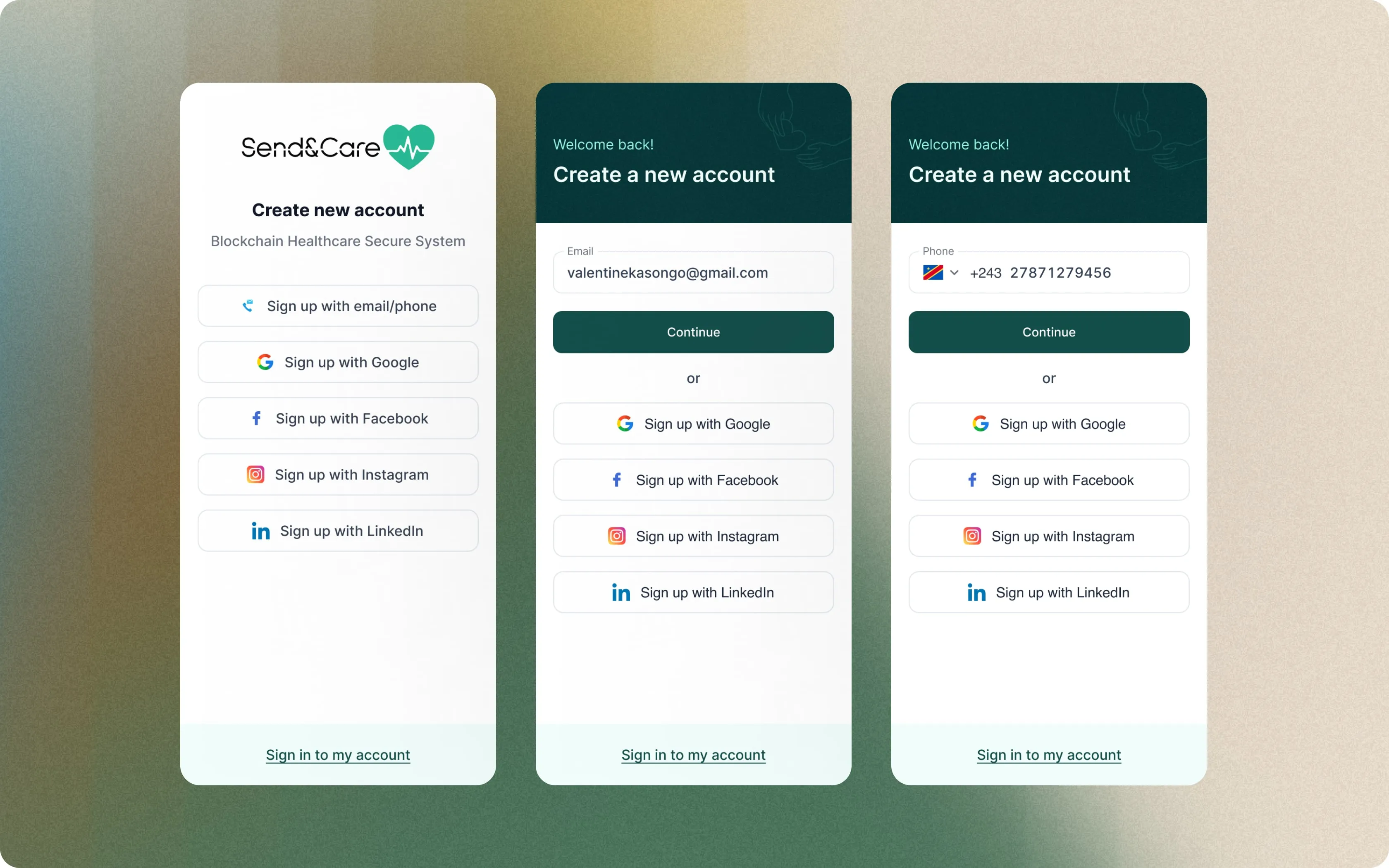
Task: Continue with the entered phone number
Action: pos(1049,332)
